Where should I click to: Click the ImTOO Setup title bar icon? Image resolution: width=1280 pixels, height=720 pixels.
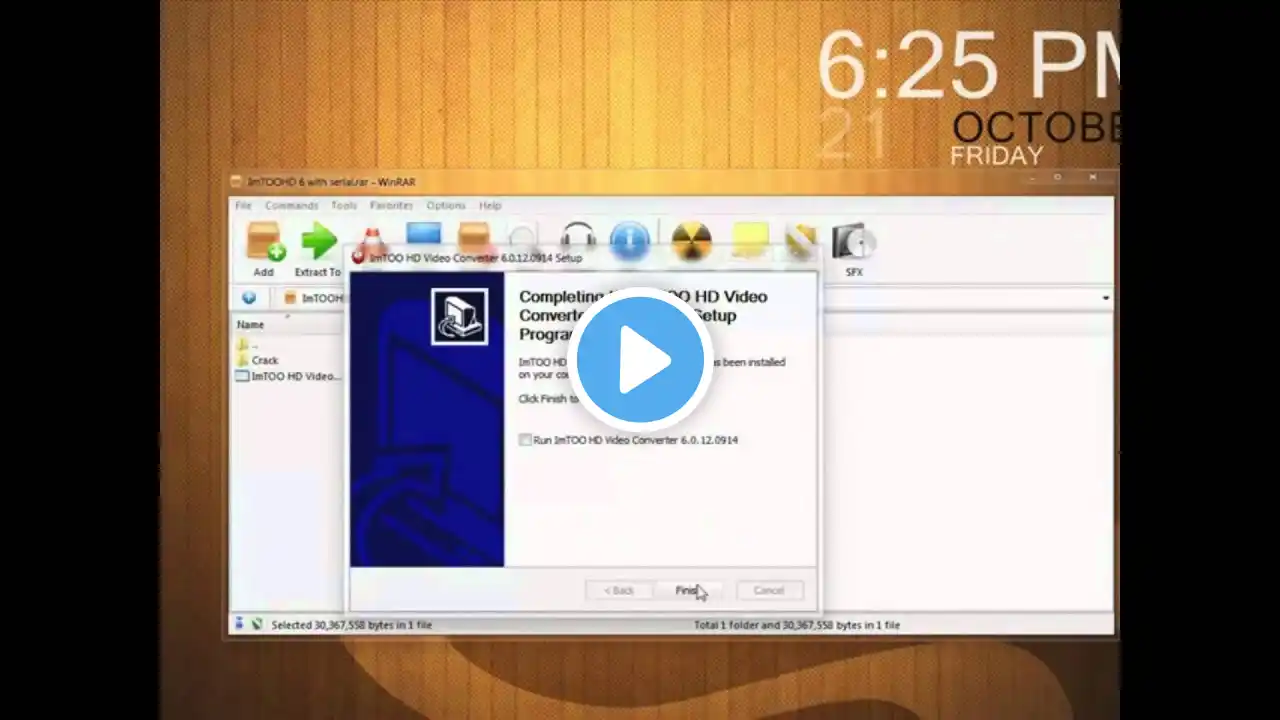pos(358,257)
